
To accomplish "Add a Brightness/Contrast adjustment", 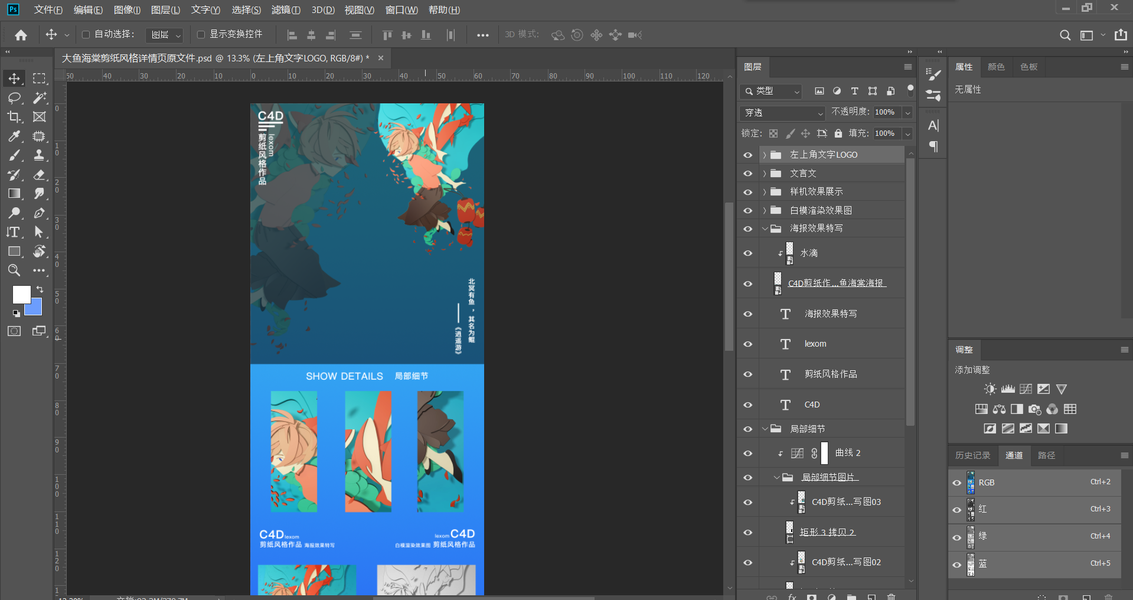I will tap(990, 389).
